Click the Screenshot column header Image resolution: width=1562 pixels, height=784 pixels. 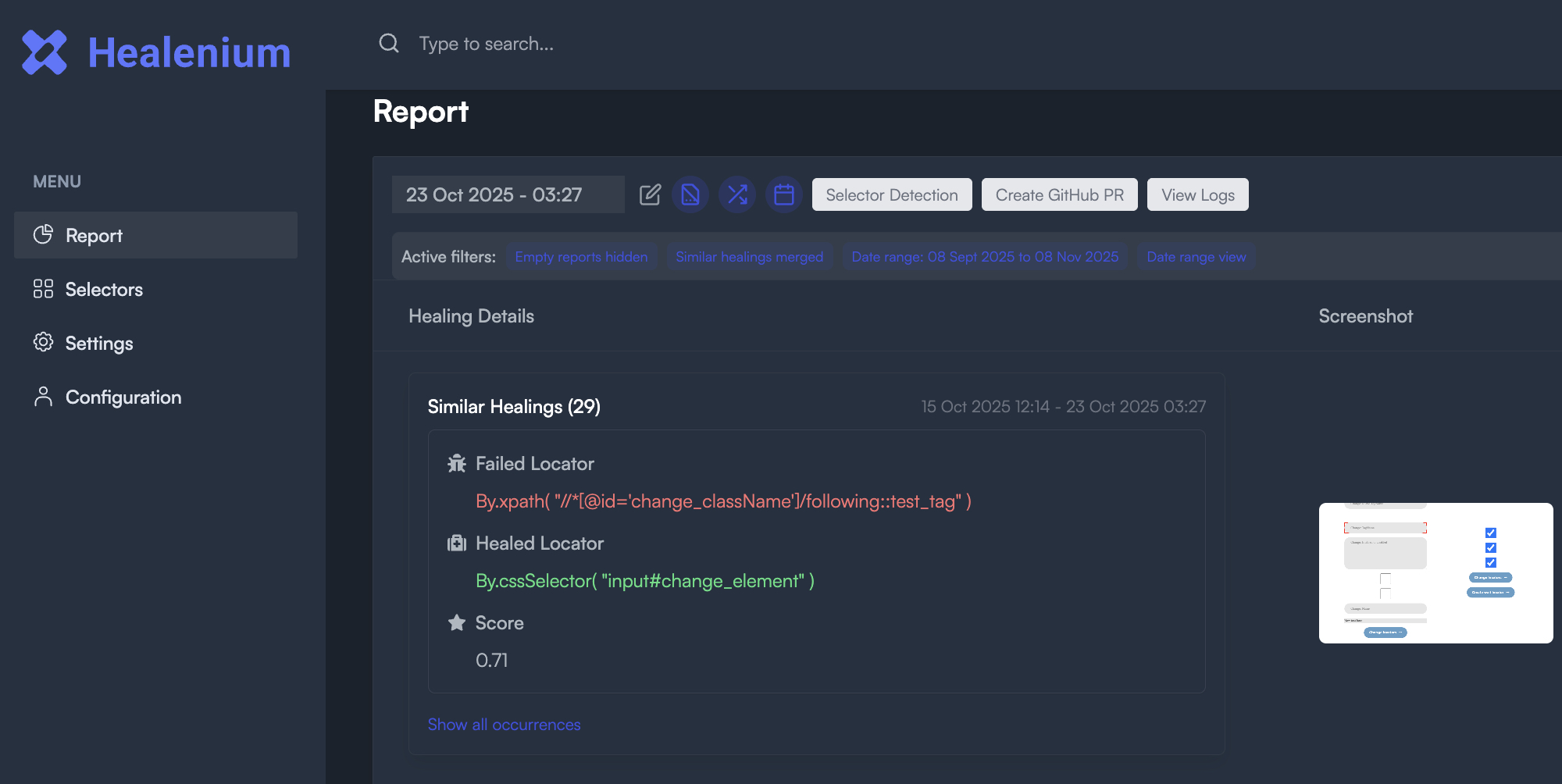1366,316
